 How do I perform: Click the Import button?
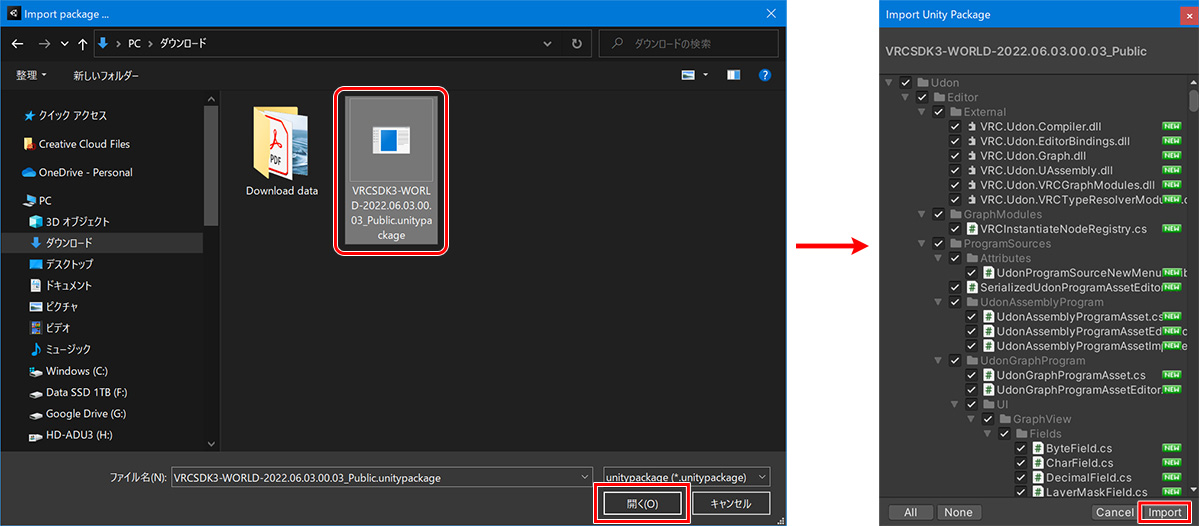[x=1165, y=512]
